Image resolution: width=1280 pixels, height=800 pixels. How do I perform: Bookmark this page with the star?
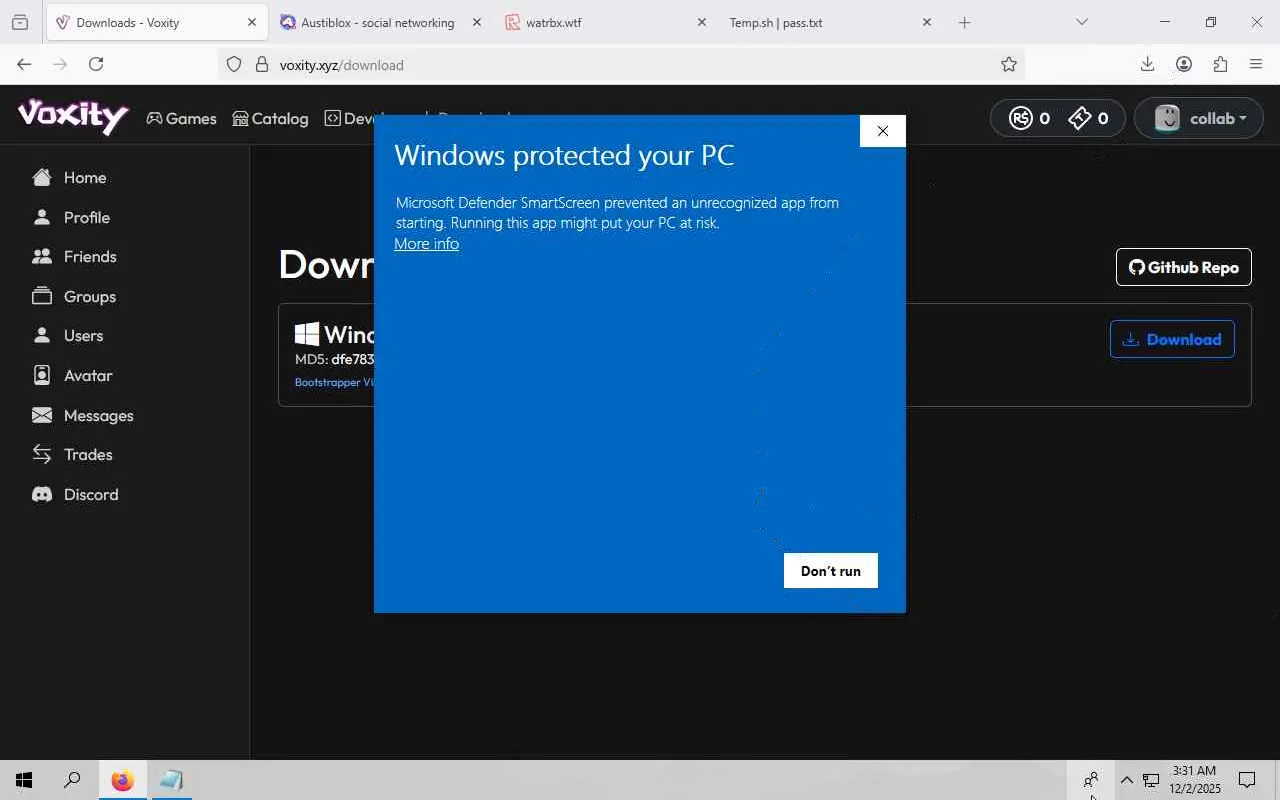(1009, 64)
